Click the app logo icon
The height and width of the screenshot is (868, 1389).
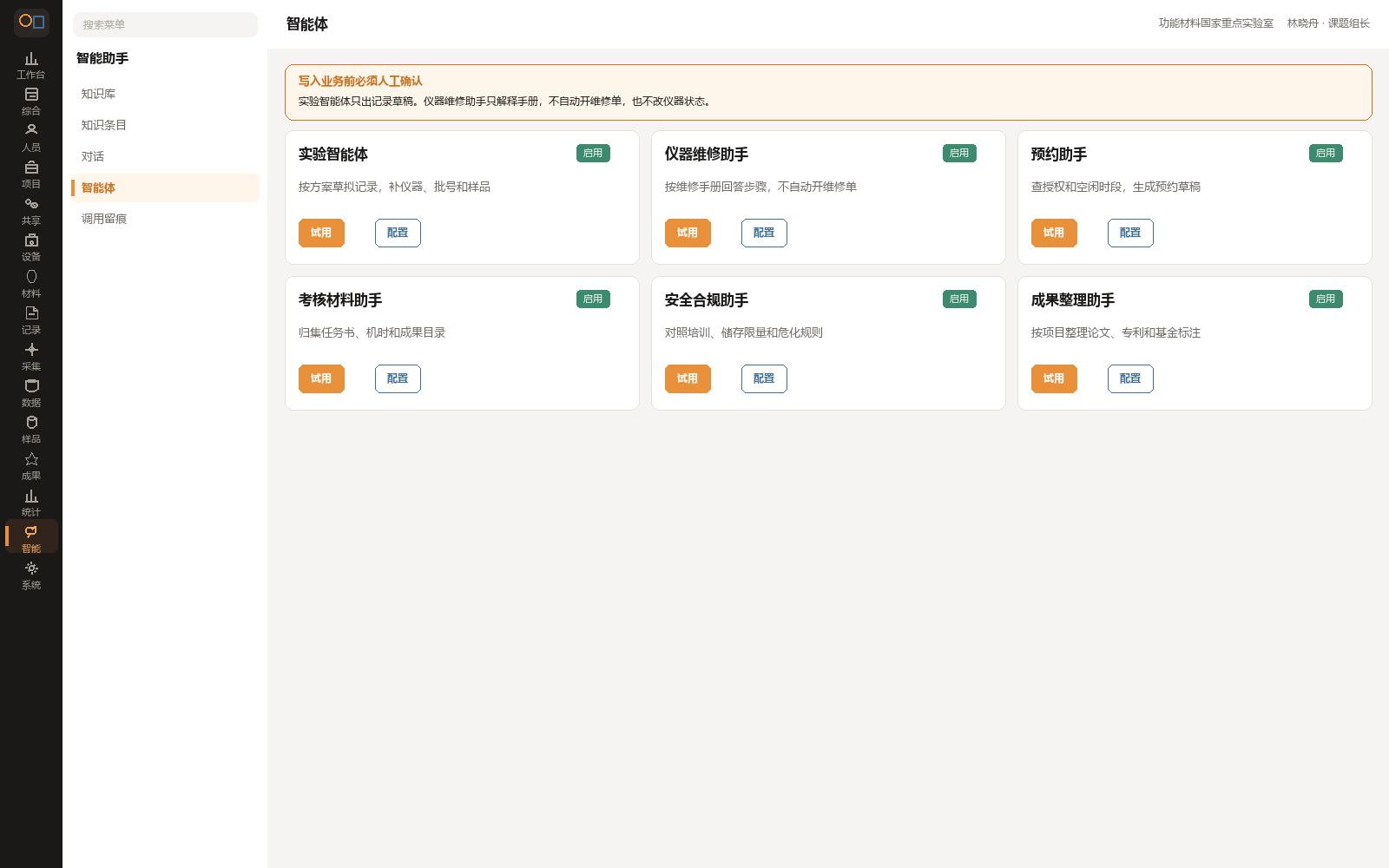tap(31, 22)
